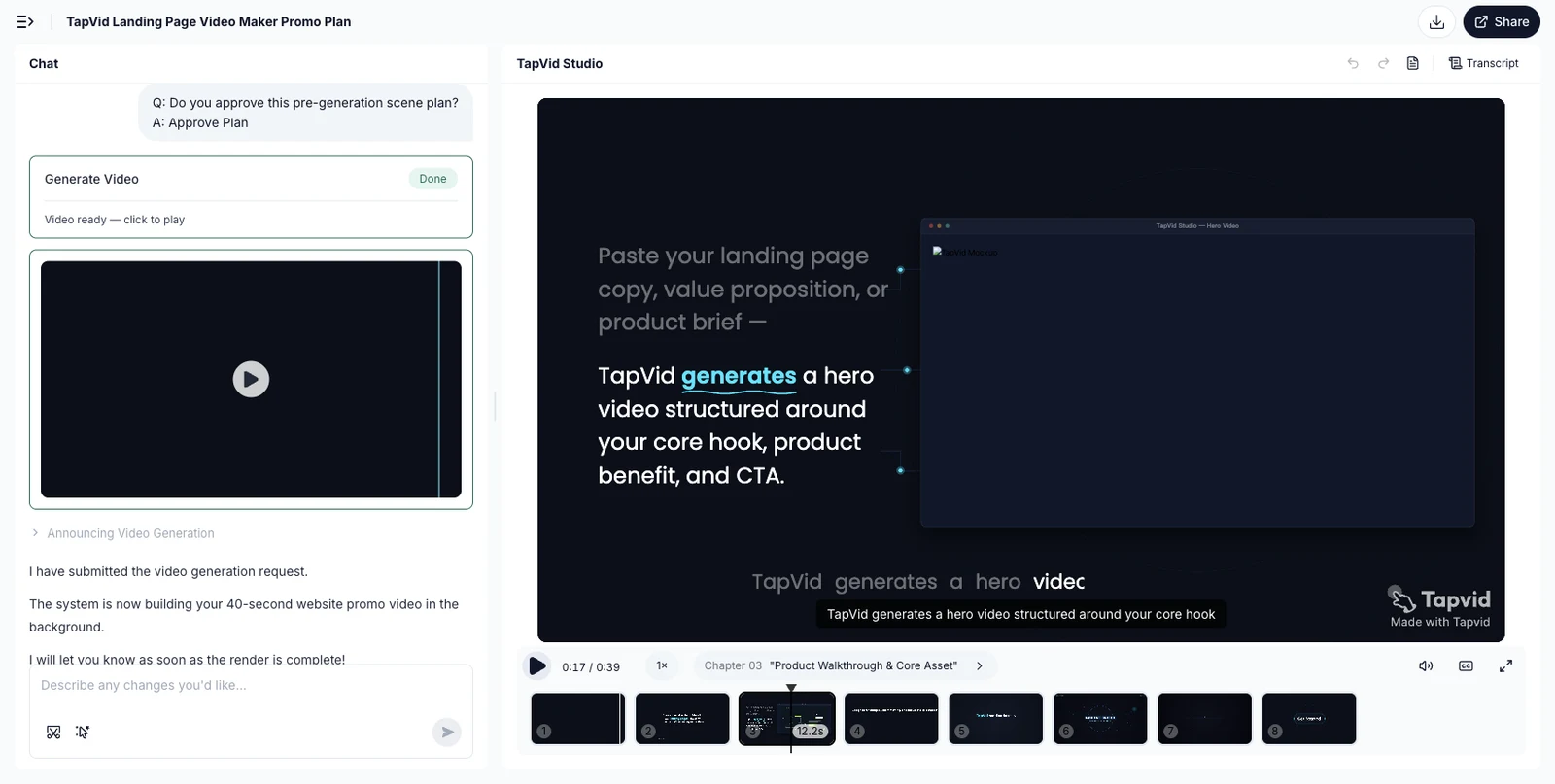Screen dimensions: 1555x784
Task: Select scene thumbnail 7
Action: tap(1205, 719)
